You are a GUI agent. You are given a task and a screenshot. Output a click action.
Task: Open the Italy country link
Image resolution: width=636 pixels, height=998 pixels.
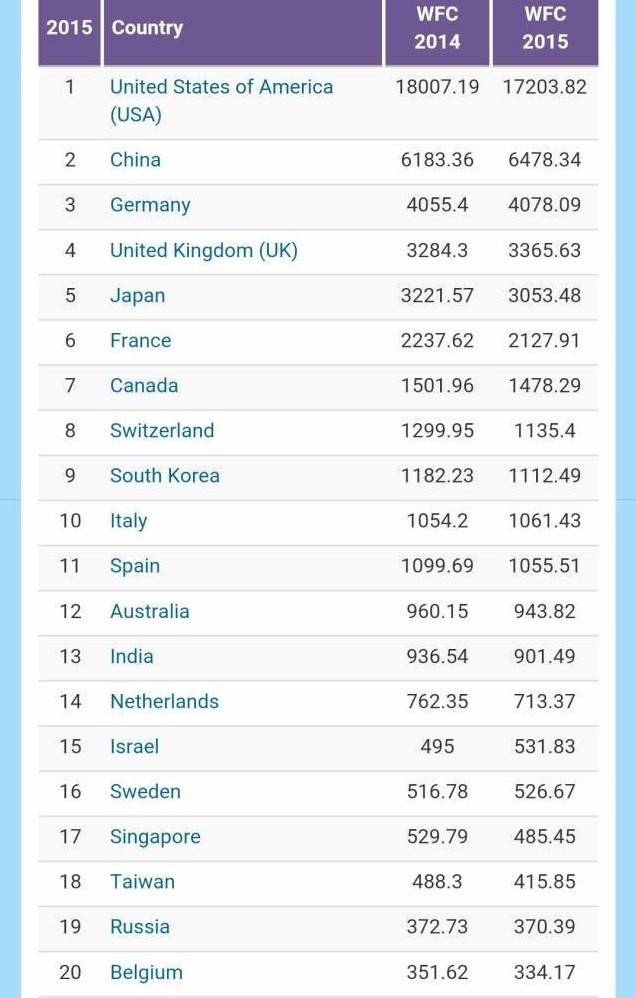(x=129, y=521)
